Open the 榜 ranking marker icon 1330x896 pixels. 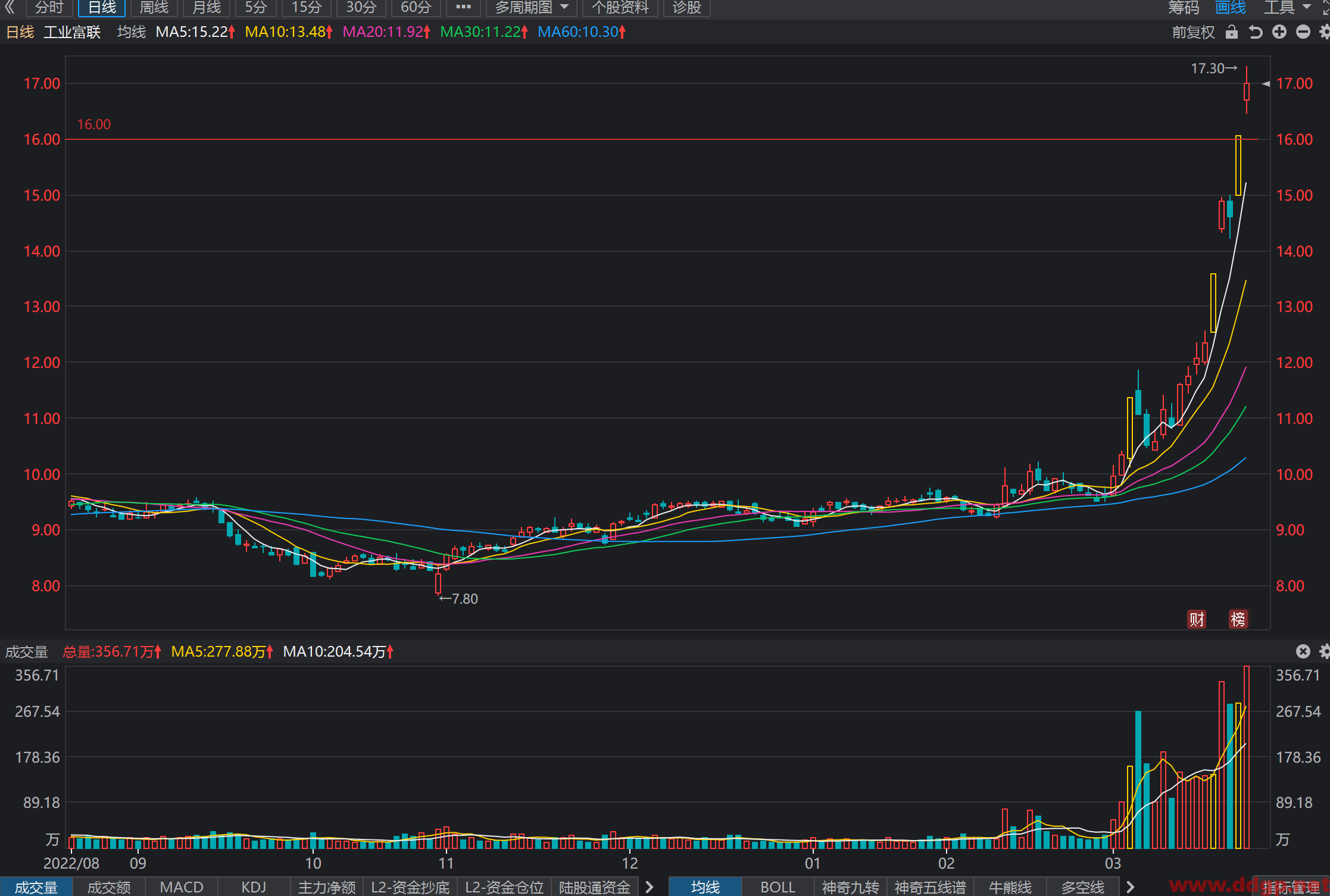point(1238,619)
